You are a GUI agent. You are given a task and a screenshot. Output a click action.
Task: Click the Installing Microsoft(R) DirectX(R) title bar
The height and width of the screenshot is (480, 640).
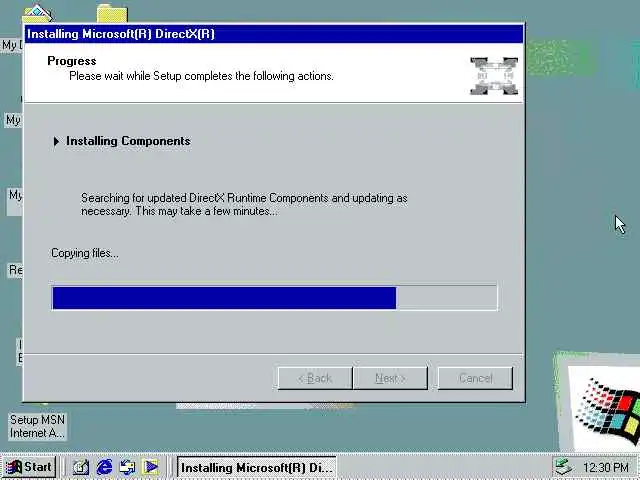coord(274,34)
